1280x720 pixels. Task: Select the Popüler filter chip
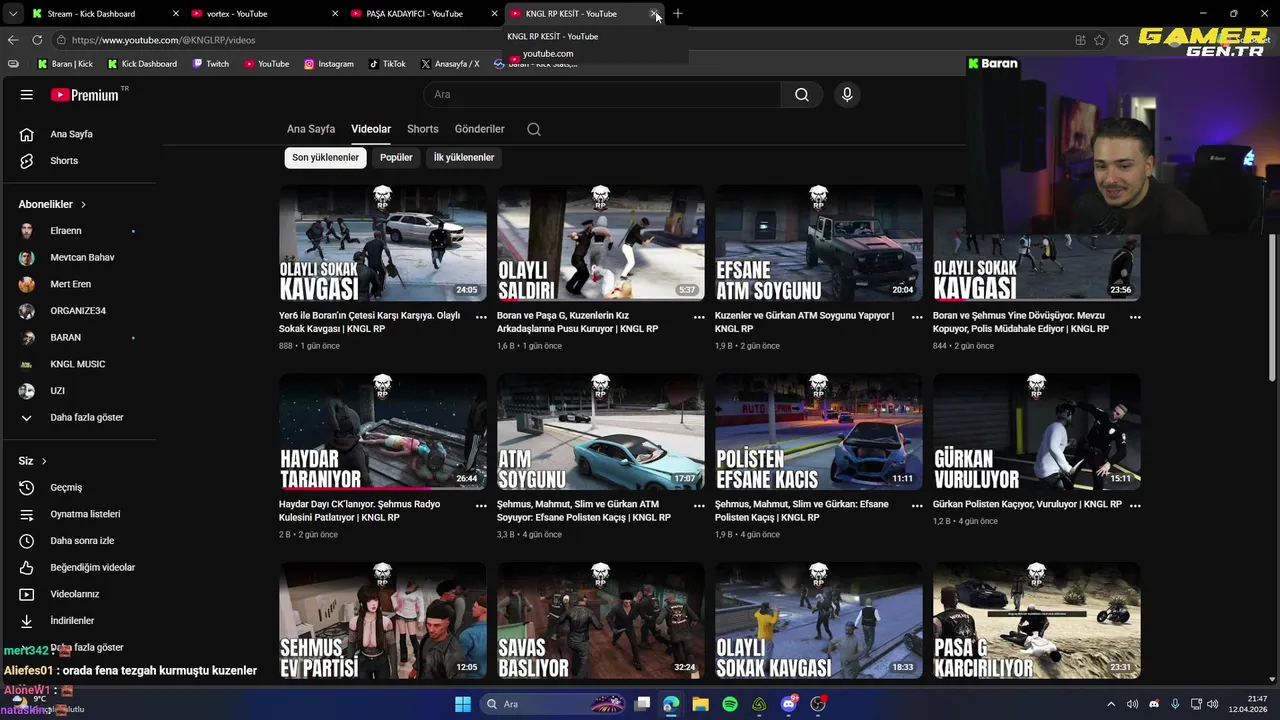(x=396, y=158)
